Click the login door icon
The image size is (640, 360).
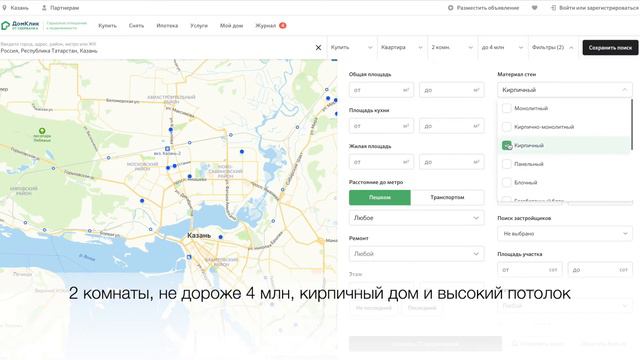click(553, 8)
